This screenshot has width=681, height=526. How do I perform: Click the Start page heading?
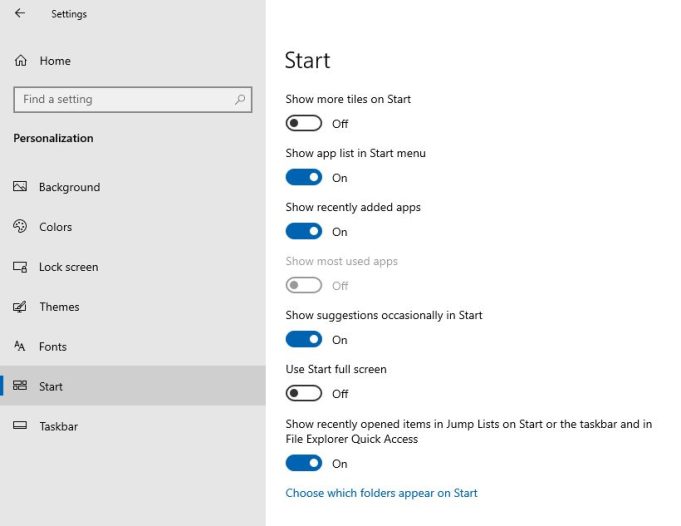tap(307, 60)
